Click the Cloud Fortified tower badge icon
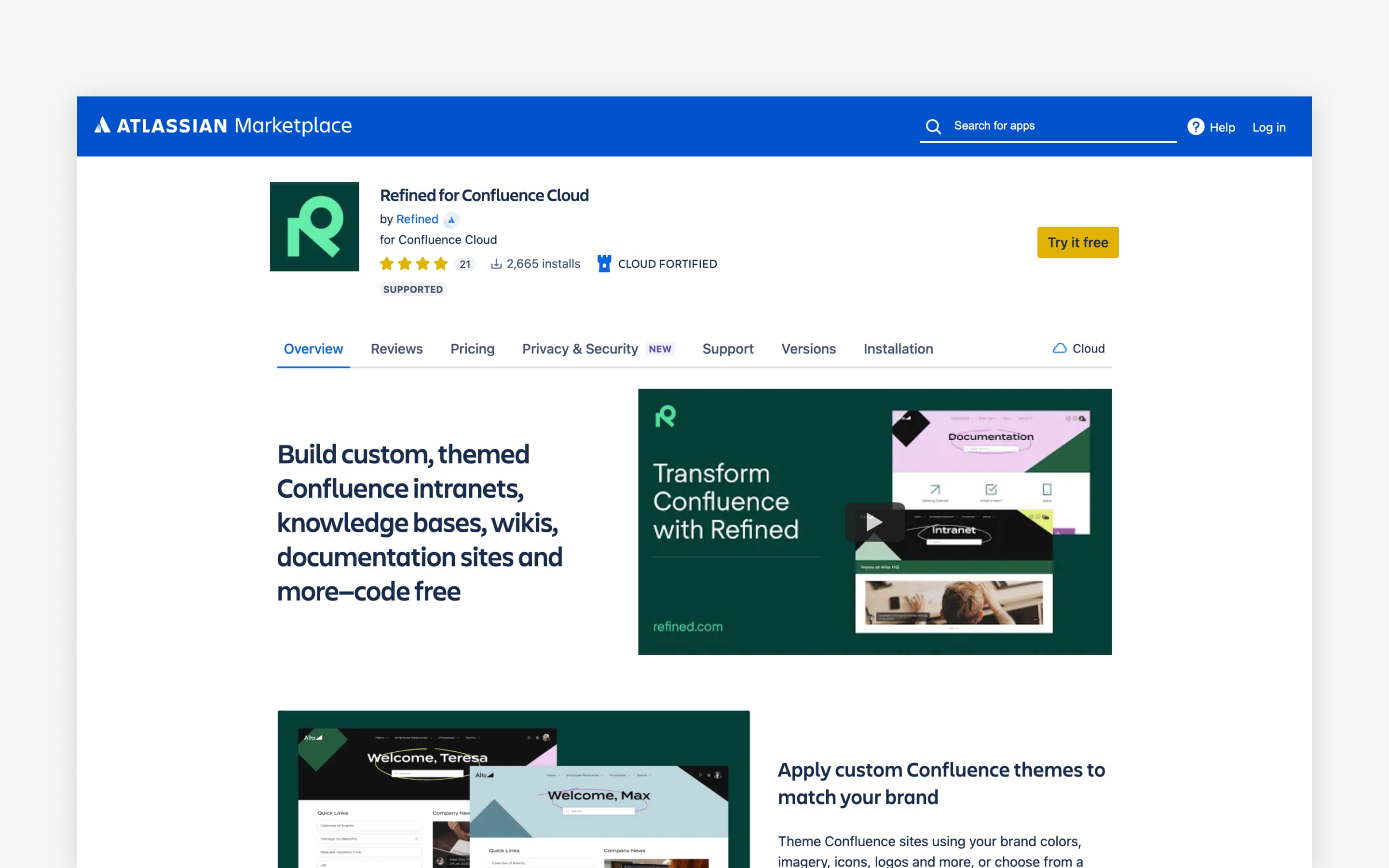The image size is (1389, 868). click(604, 263)
